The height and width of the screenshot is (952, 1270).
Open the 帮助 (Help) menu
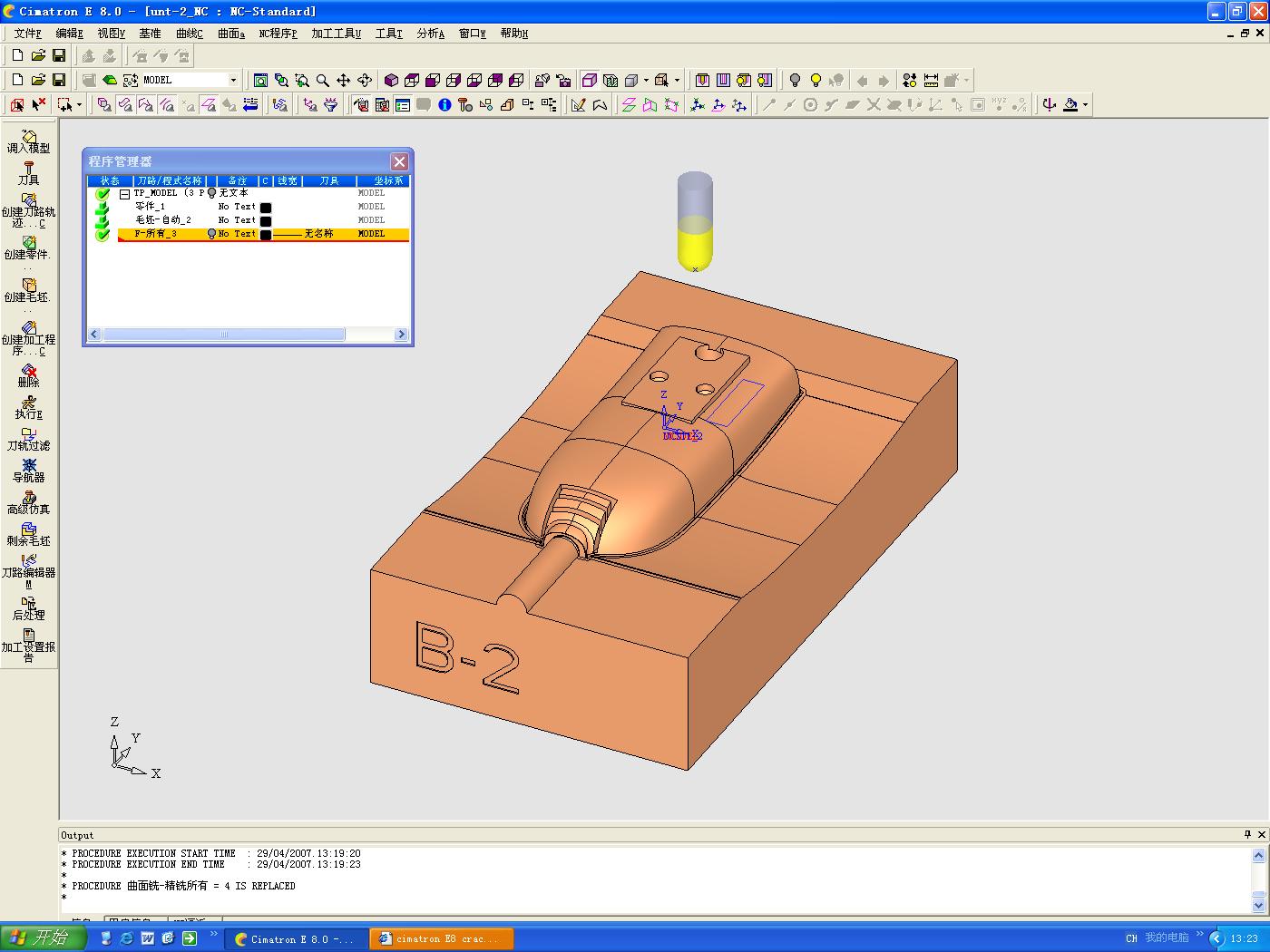514,34
